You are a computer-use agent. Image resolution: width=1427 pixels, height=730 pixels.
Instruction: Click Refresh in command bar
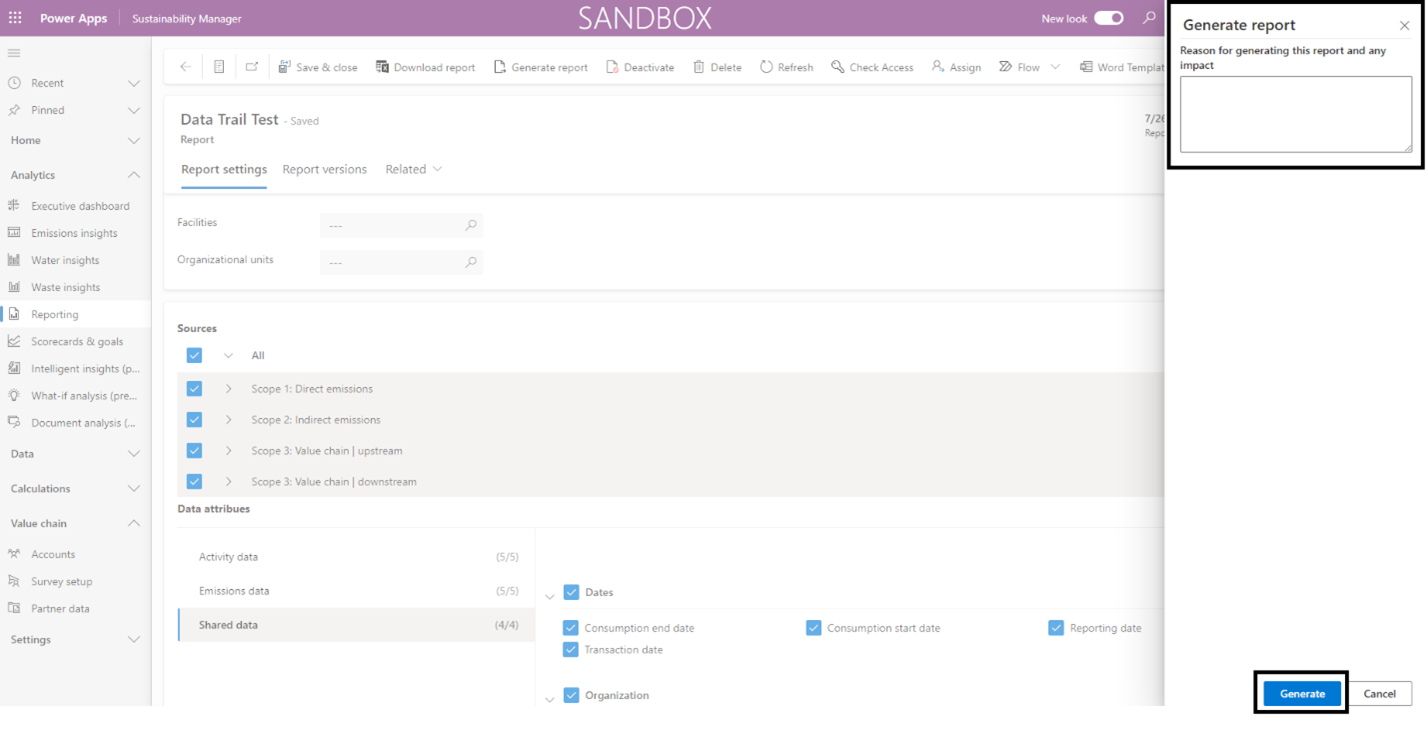786,67
